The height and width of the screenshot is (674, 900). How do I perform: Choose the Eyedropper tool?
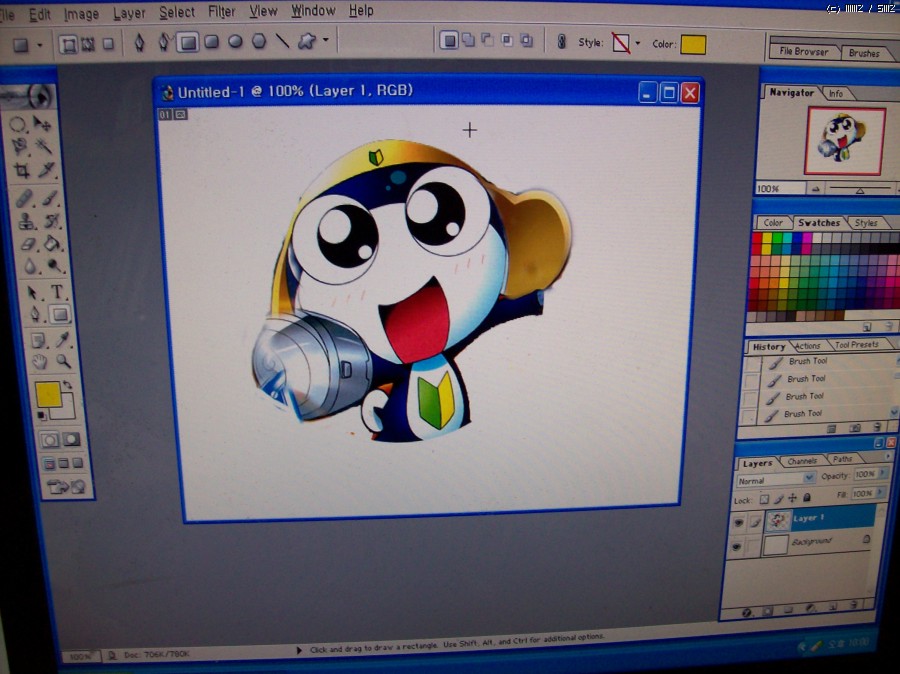point(62,340)
